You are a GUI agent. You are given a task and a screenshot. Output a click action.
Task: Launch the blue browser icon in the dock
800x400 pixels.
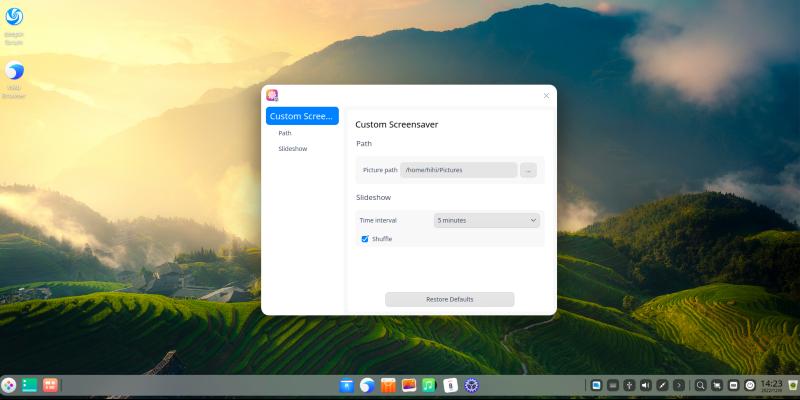(367, 385)
